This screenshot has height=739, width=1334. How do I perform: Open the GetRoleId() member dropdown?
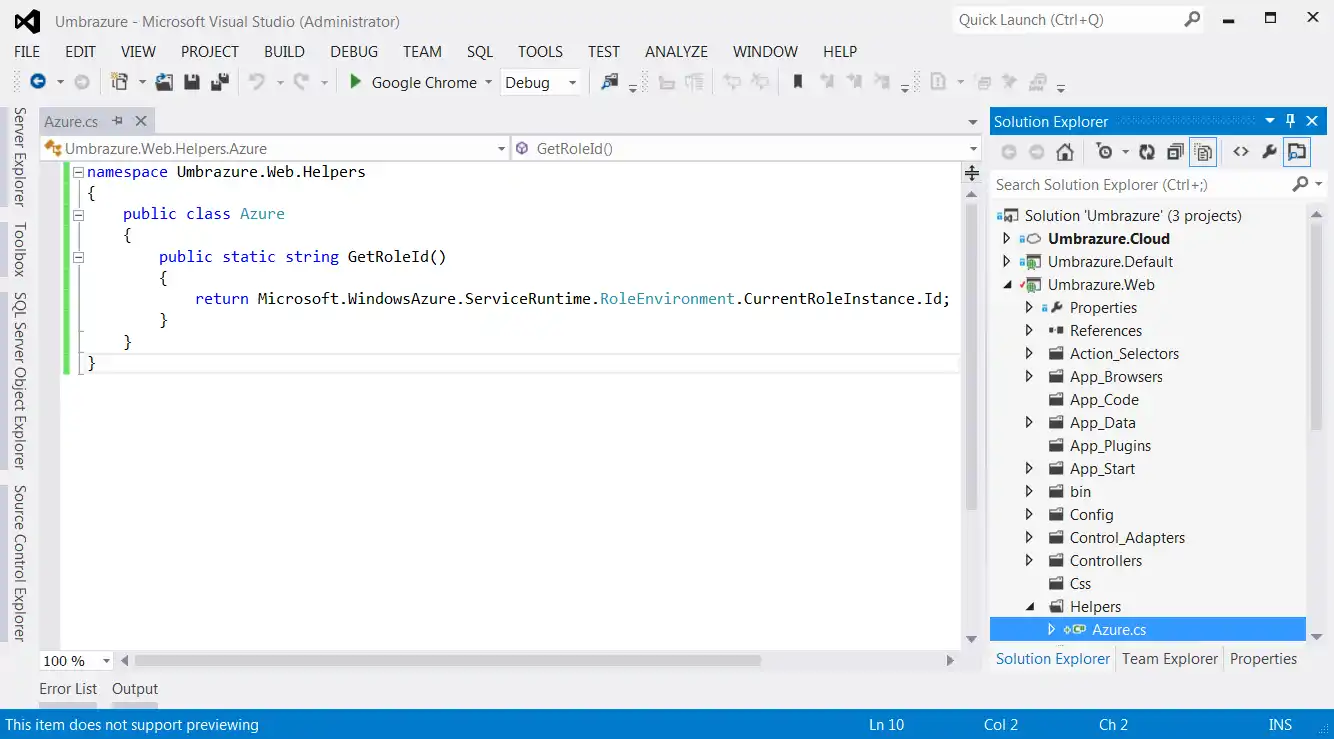point(973,148)
